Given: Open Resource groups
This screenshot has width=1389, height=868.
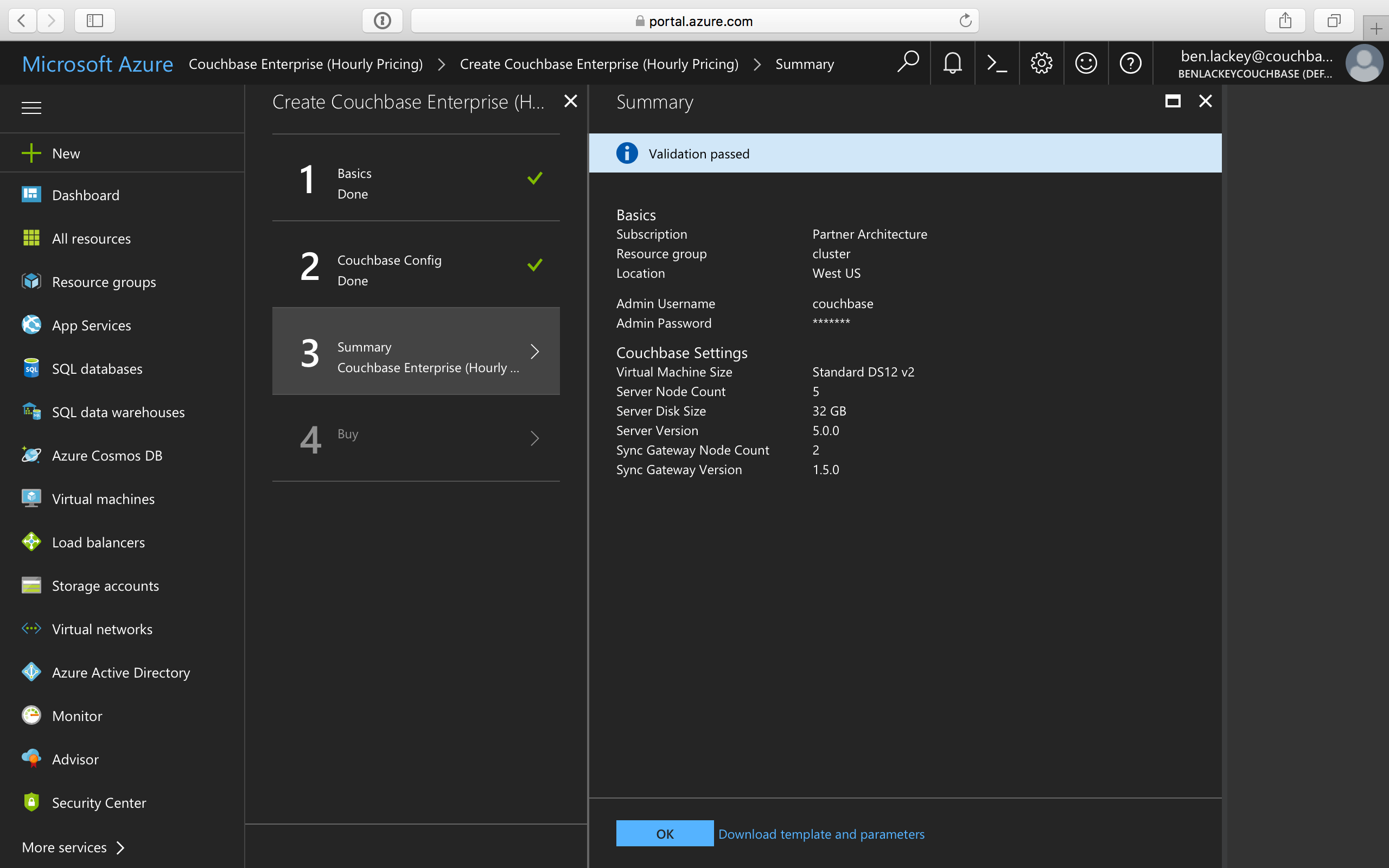Looking at the screenshot, I should pos(103,282).
